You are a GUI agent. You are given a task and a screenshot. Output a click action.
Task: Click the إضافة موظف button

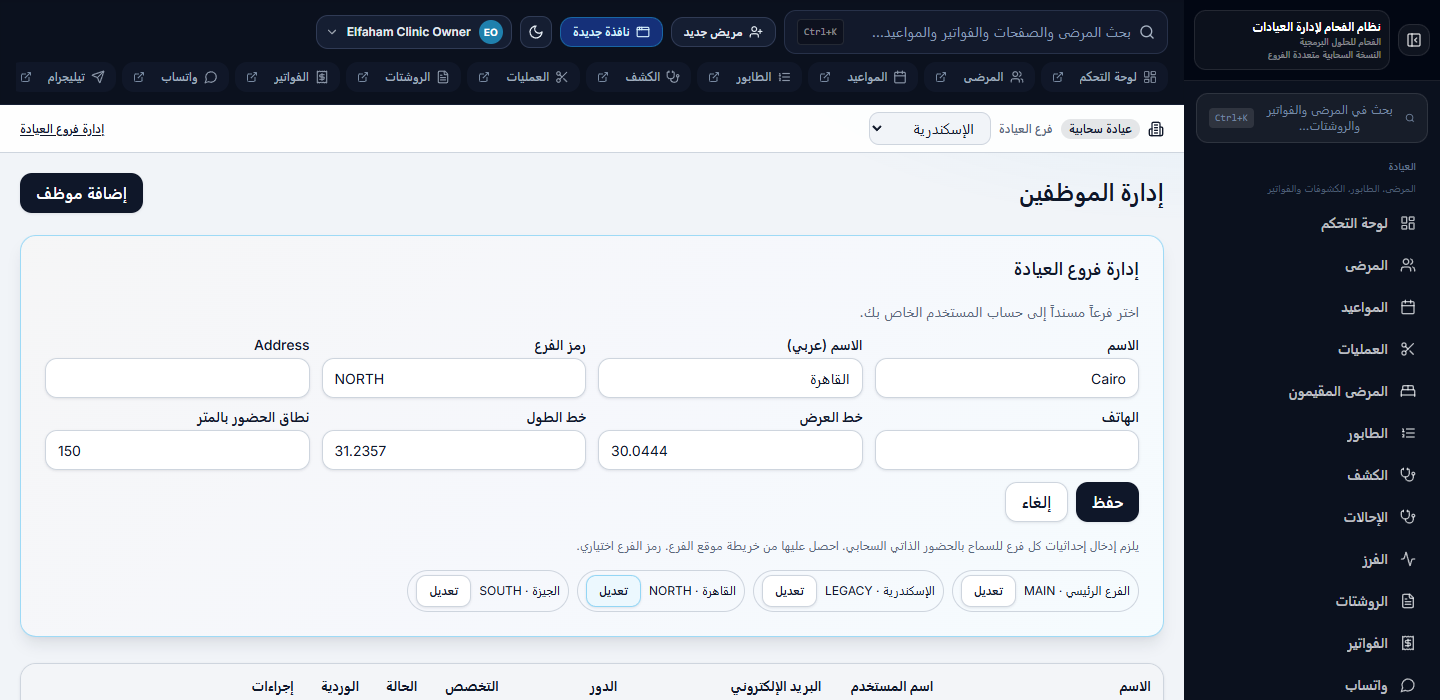(x=81, y=193)
